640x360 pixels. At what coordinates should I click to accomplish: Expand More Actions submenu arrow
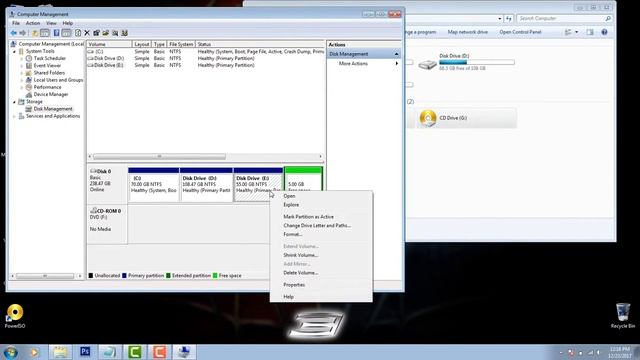coord(396,64)
